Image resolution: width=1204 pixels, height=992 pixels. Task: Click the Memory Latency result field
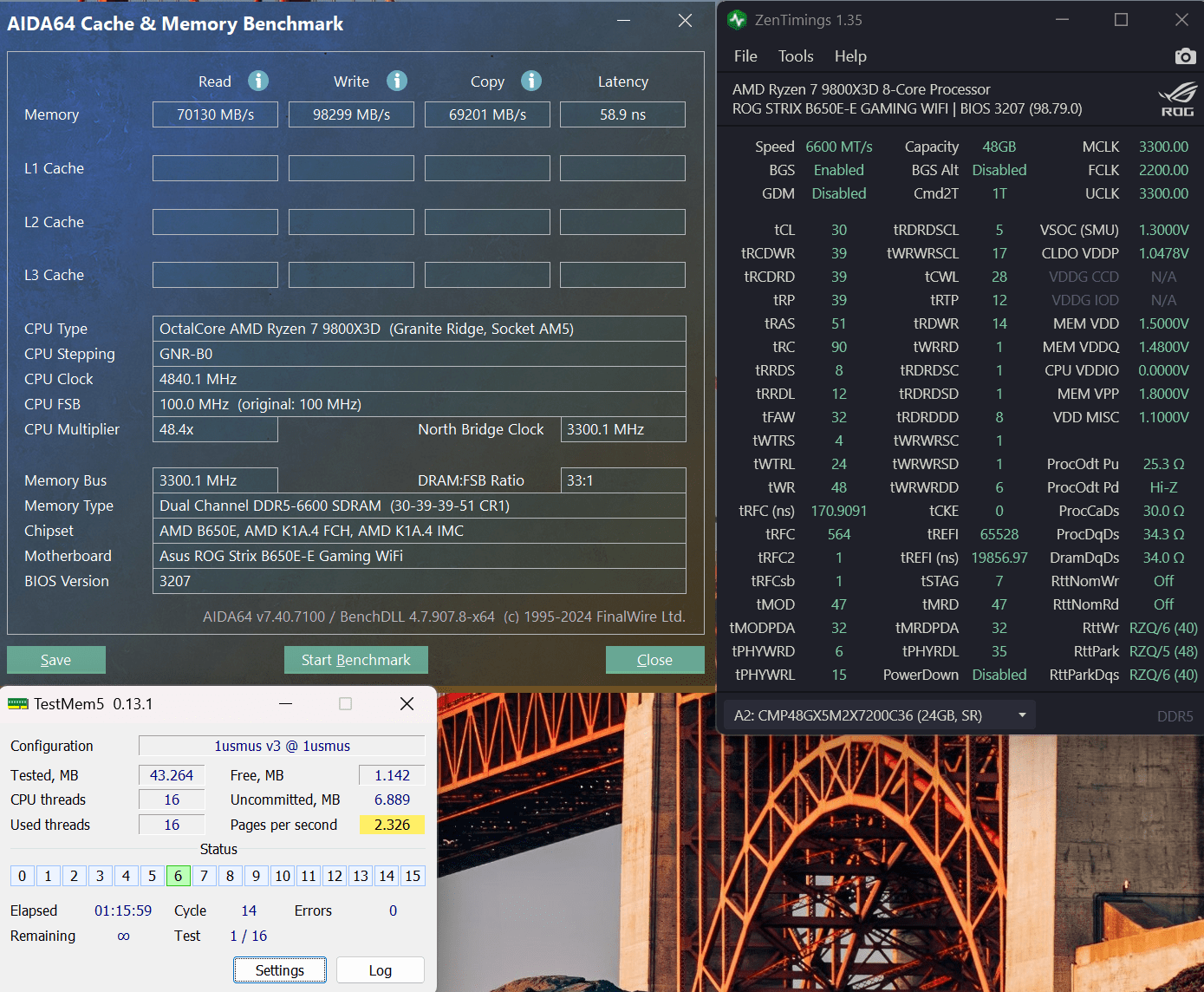pos(622,114)
